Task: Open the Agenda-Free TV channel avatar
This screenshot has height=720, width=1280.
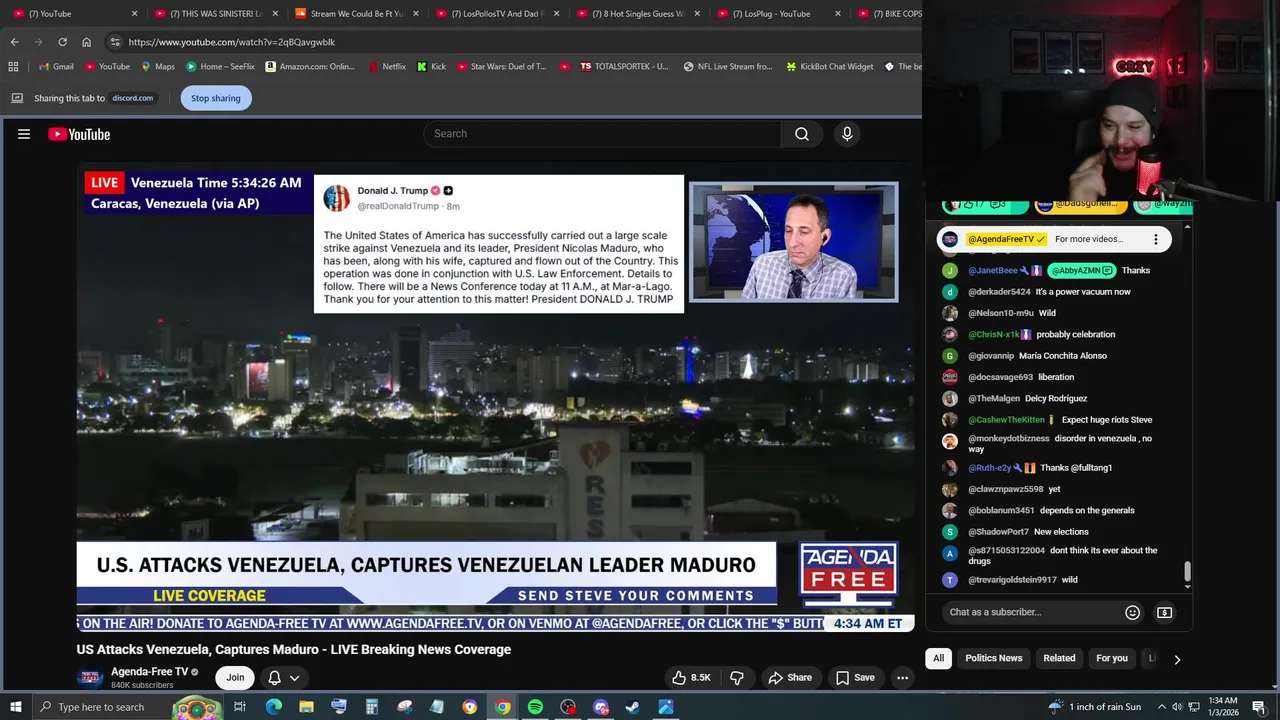Action: point(90,678)
